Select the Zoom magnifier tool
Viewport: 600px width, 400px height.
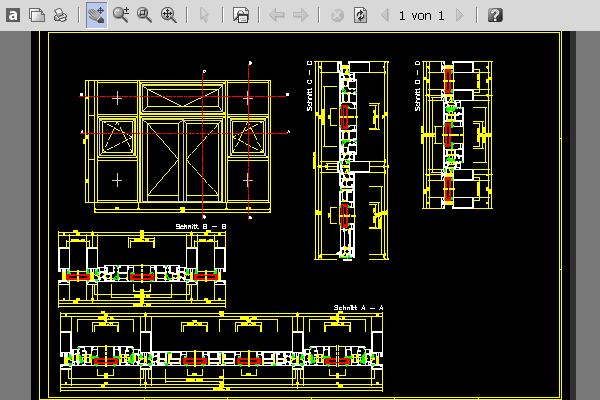pos(121,15)
